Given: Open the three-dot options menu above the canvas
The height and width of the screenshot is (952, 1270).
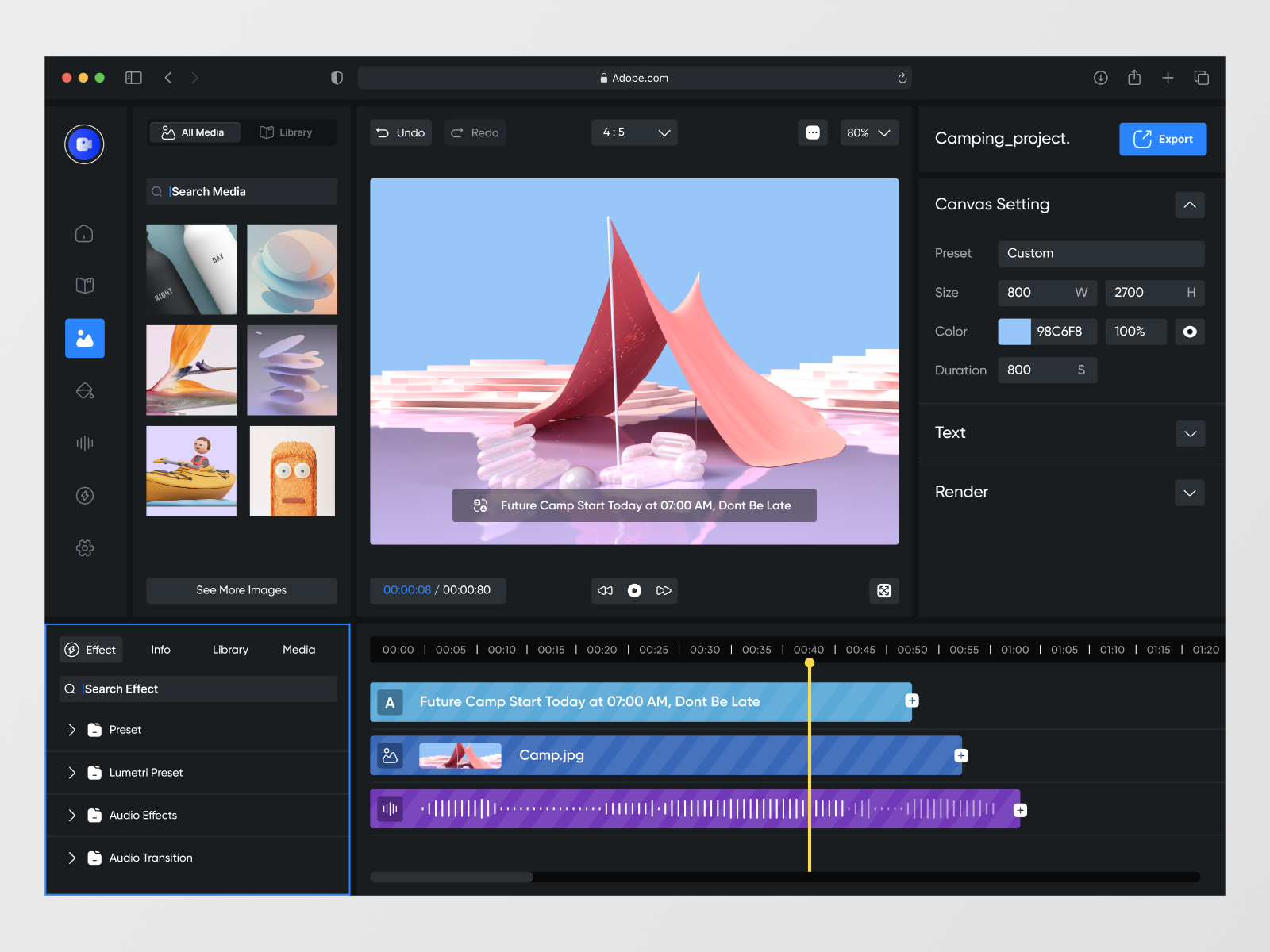Looking at the screenshot, I should [x=813, y=132].
